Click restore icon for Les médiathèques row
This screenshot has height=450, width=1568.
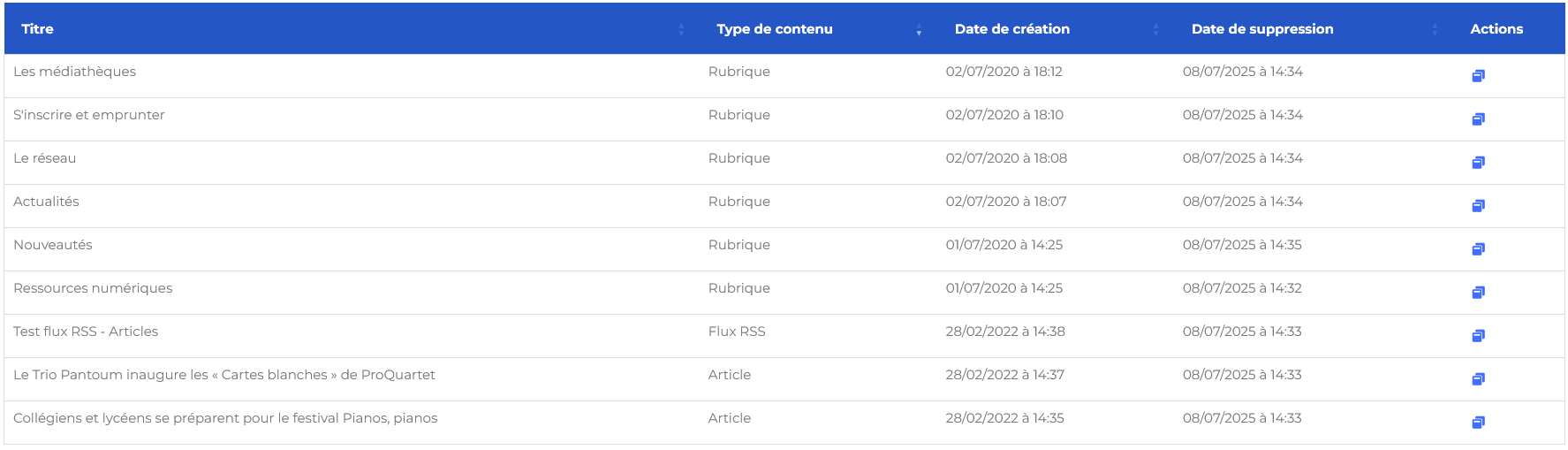pos(1478,76)
